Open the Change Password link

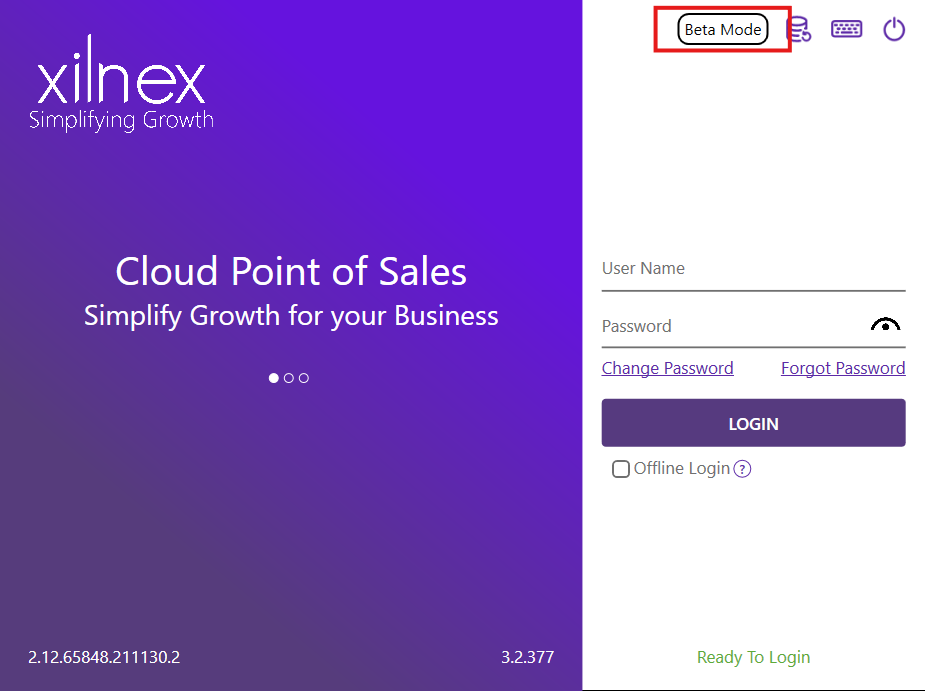click(667, 368)
